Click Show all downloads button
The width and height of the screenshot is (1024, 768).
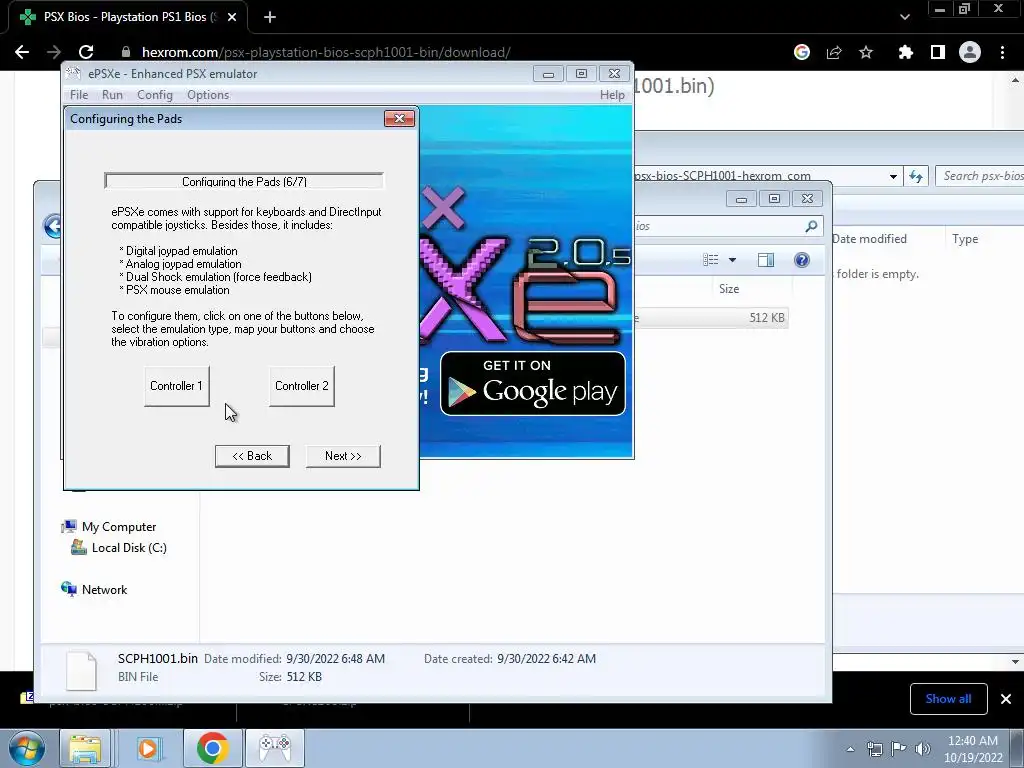[948, 699]
